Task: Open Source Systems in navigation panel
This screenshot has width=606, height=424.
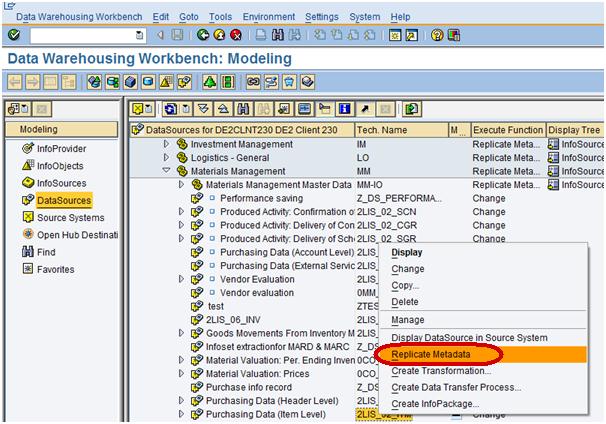Action: [70, 217]
